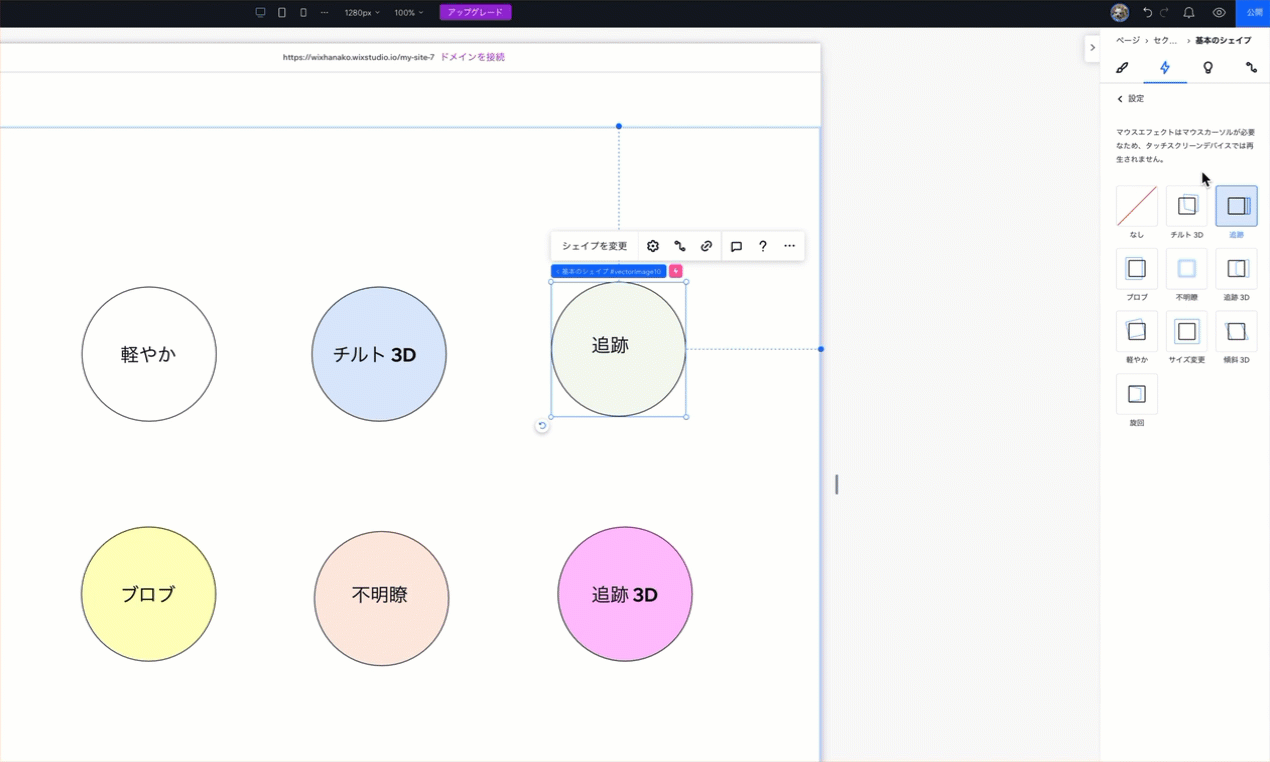The width and height of the screenshot is (1270, 762).
Task: Select the サイズ変更 mouse effect
Action: click(1187, 331)
